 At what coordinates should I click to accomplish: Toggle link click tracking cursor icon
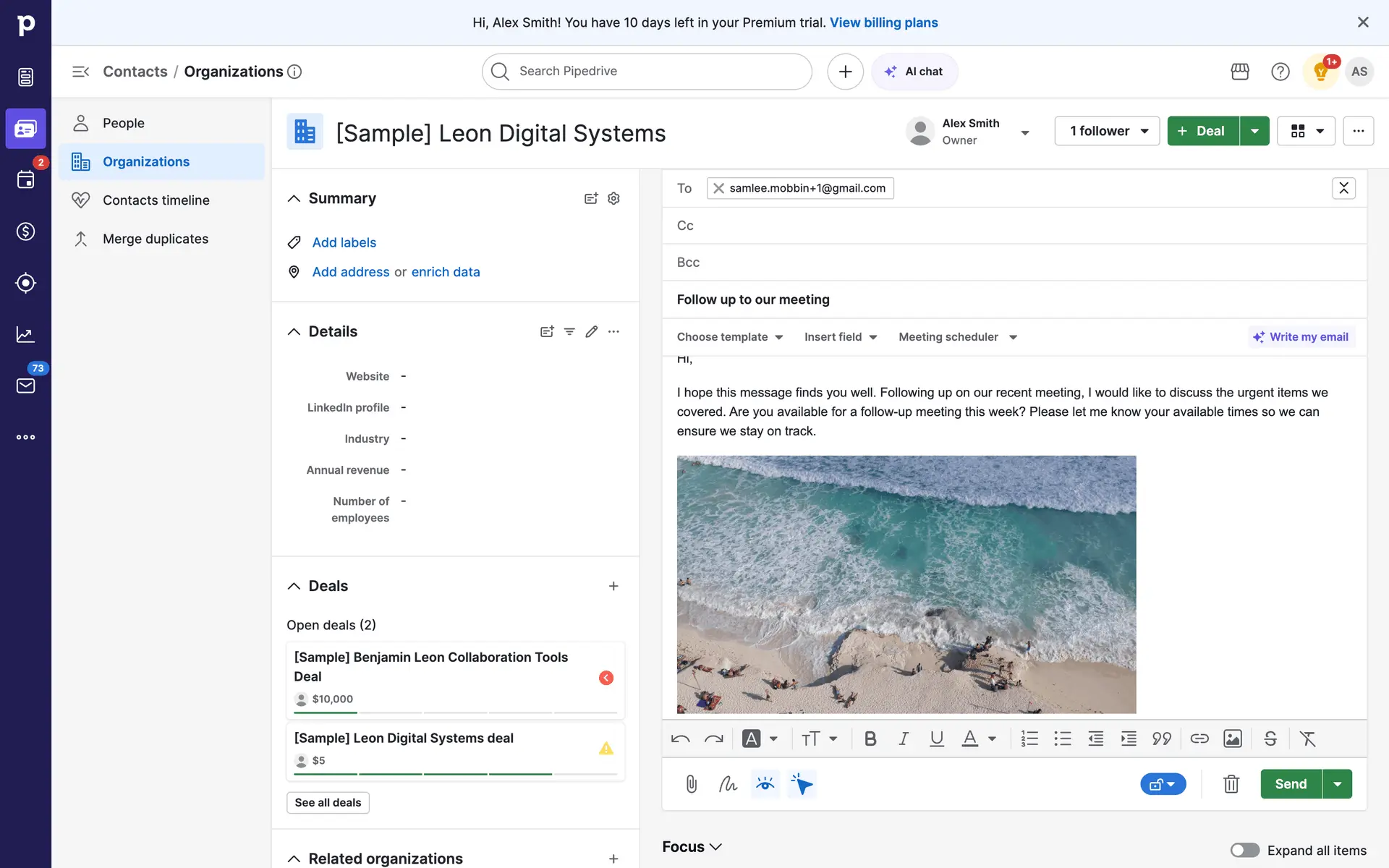[802, 784]
